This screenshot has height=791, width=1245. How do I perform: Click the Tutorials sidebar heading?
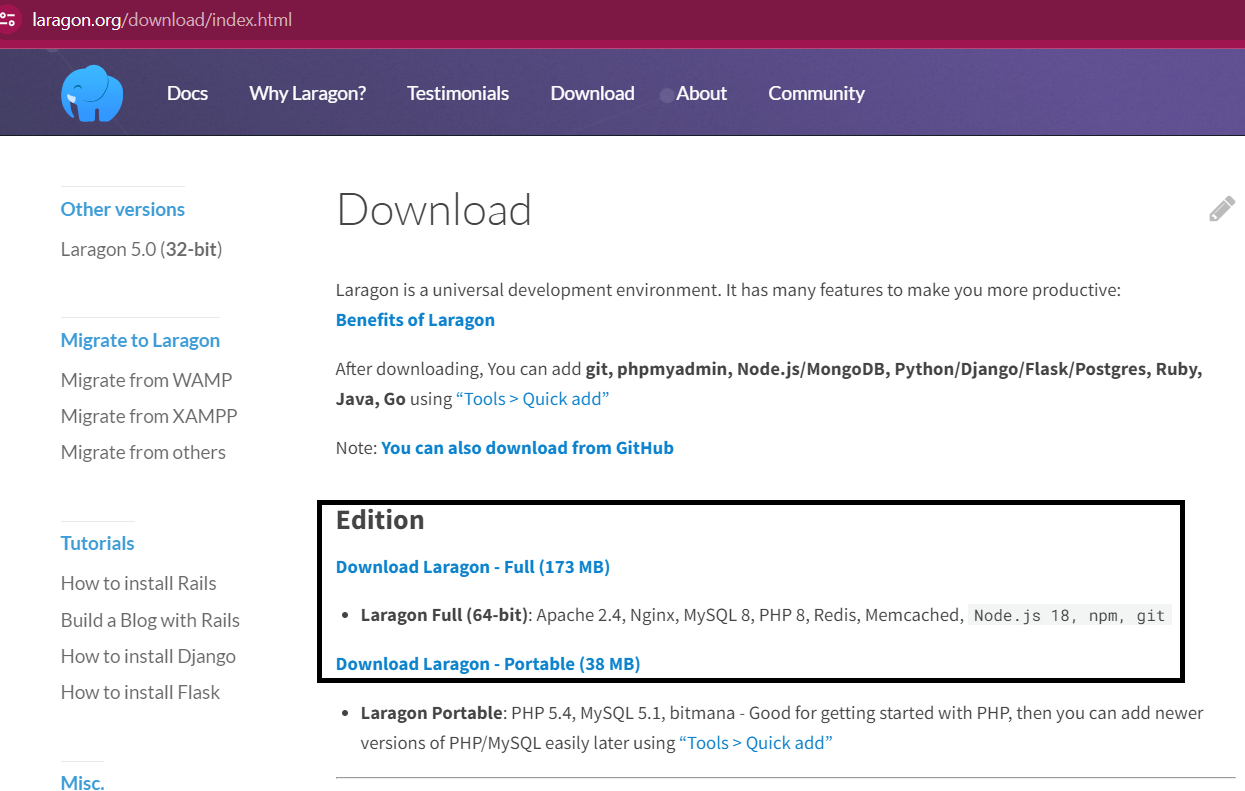(x=97, y=543)
